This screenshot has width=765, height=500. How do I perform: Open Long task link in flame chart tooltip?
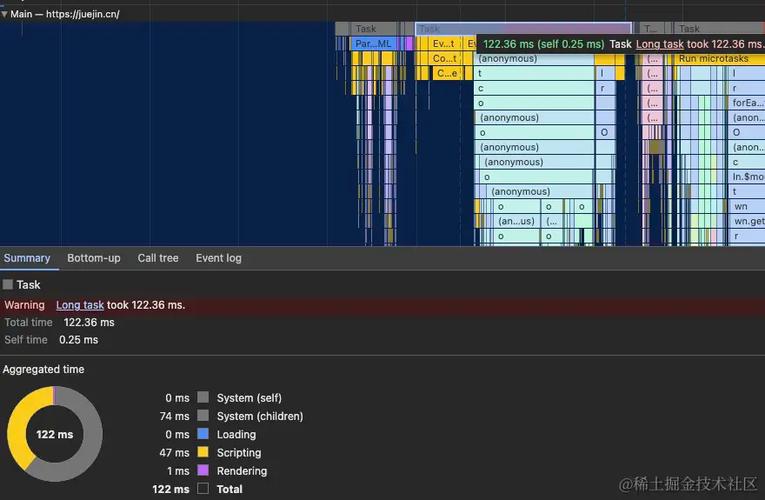(660, 44)
